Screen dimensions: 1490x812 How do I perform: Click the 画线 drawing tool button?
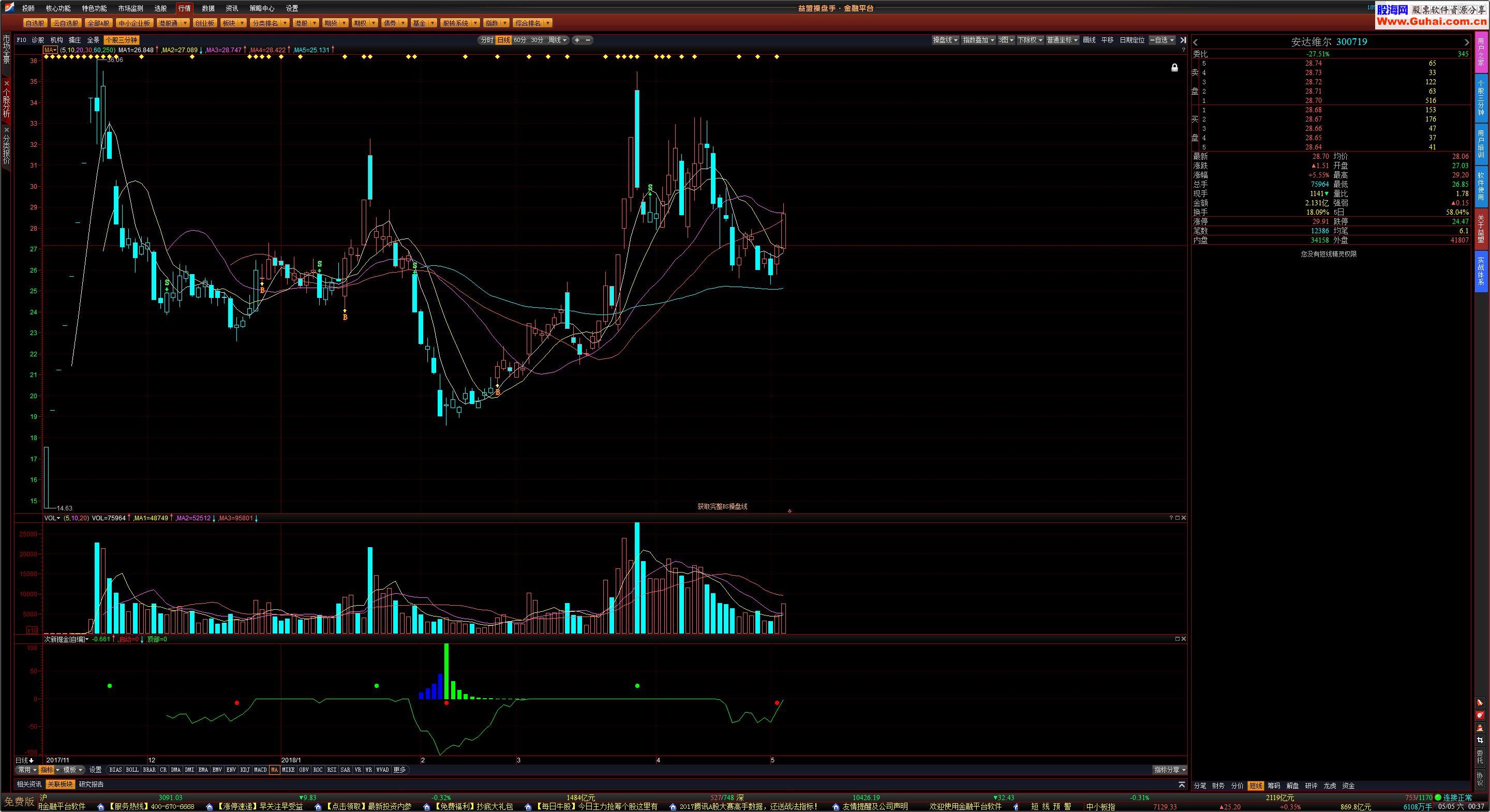1089,40
